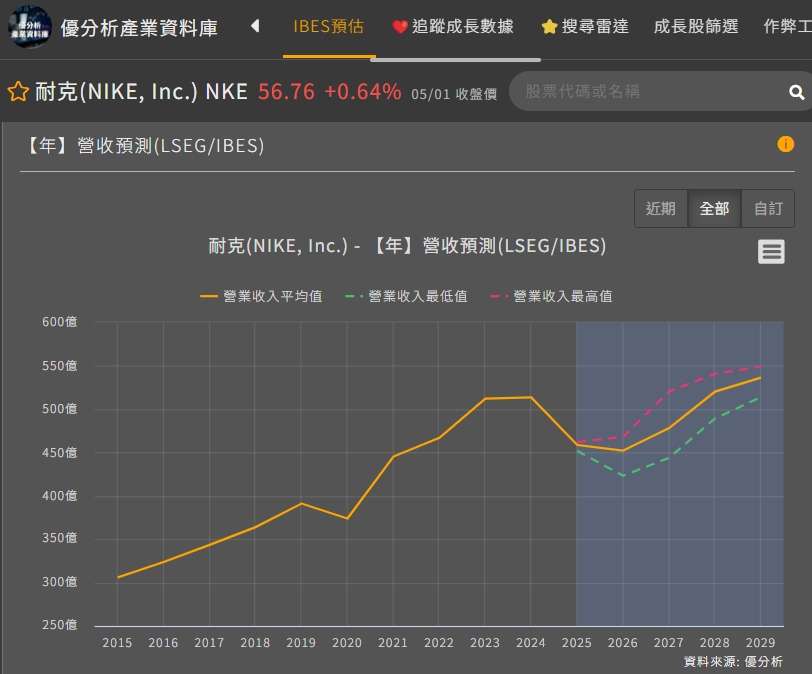
Task: Click the change value +0.64%
Action: (x=362, y=92)
